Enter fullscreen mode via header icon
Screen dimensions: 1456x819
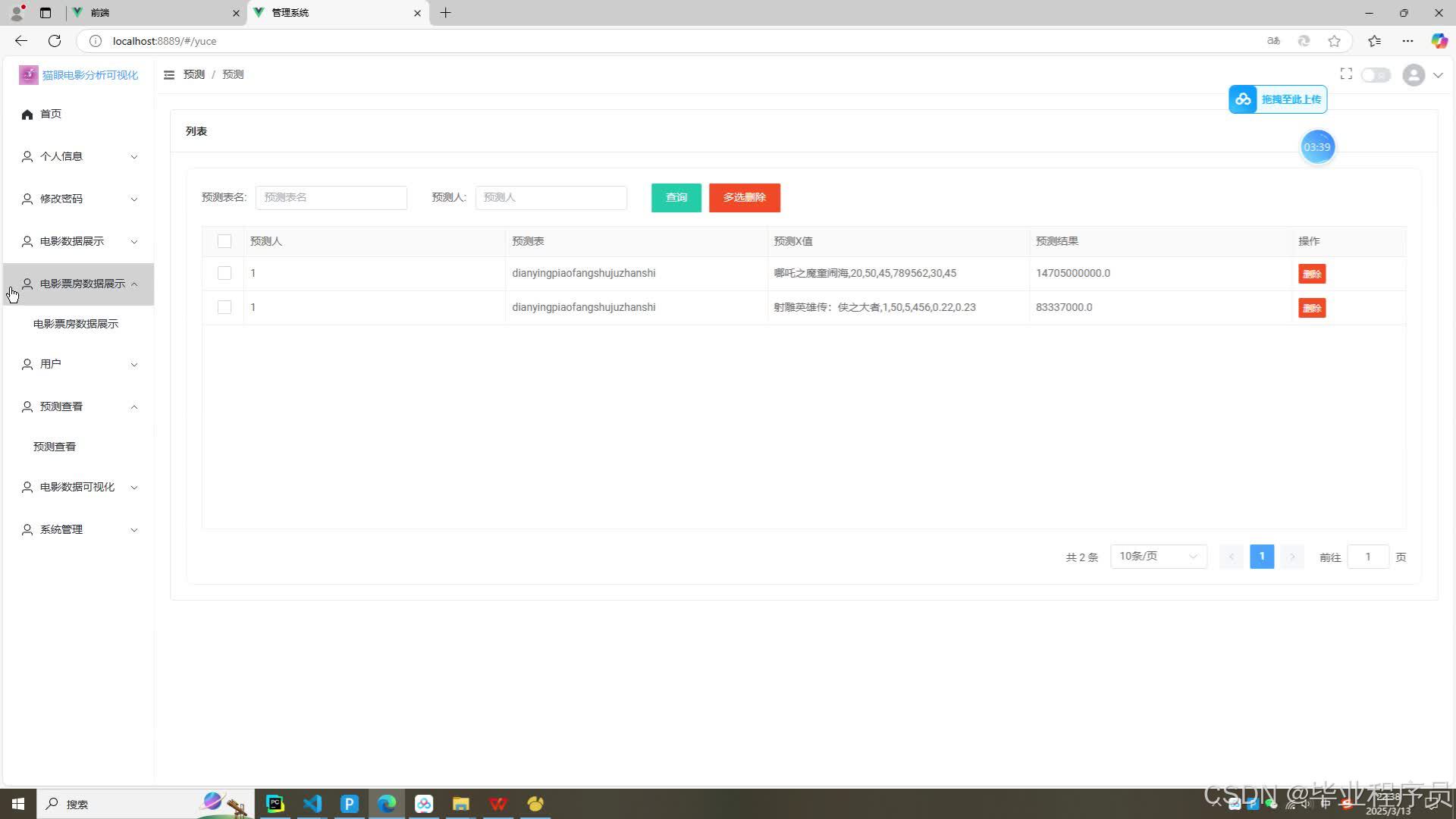(1346, 74)
